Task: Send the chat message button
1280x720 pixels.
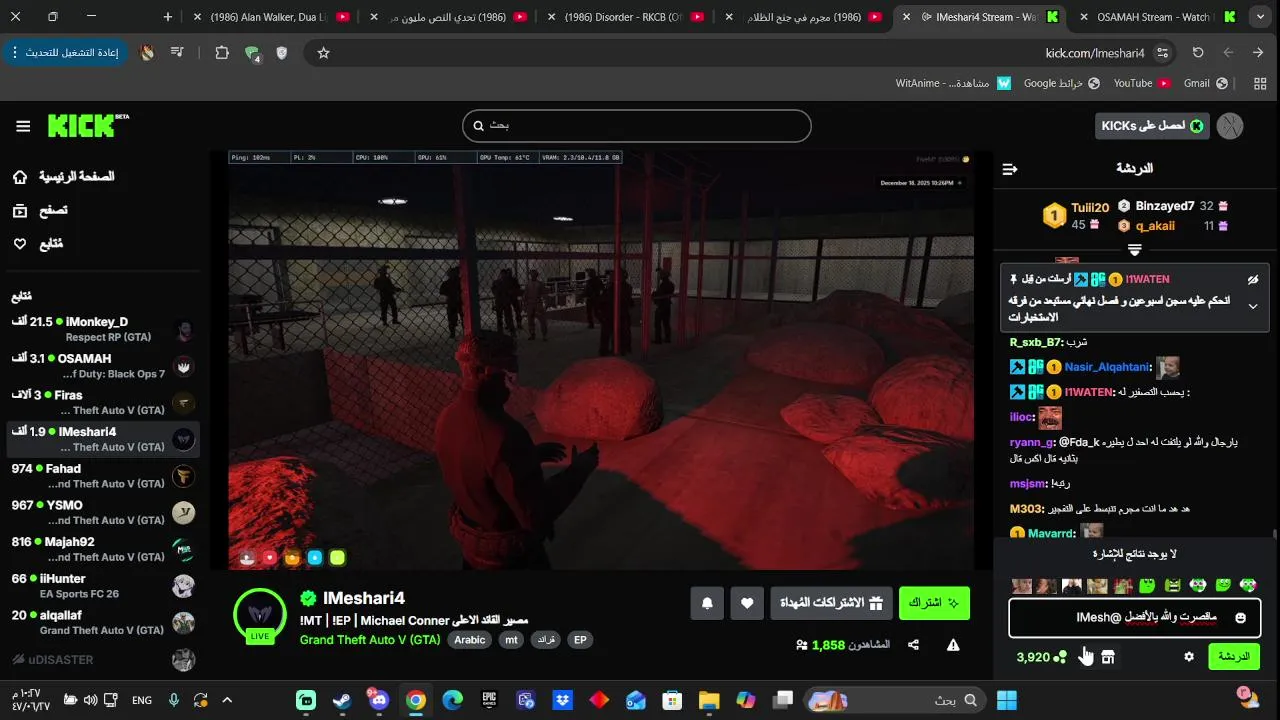Action: (x=1234, y=657)
